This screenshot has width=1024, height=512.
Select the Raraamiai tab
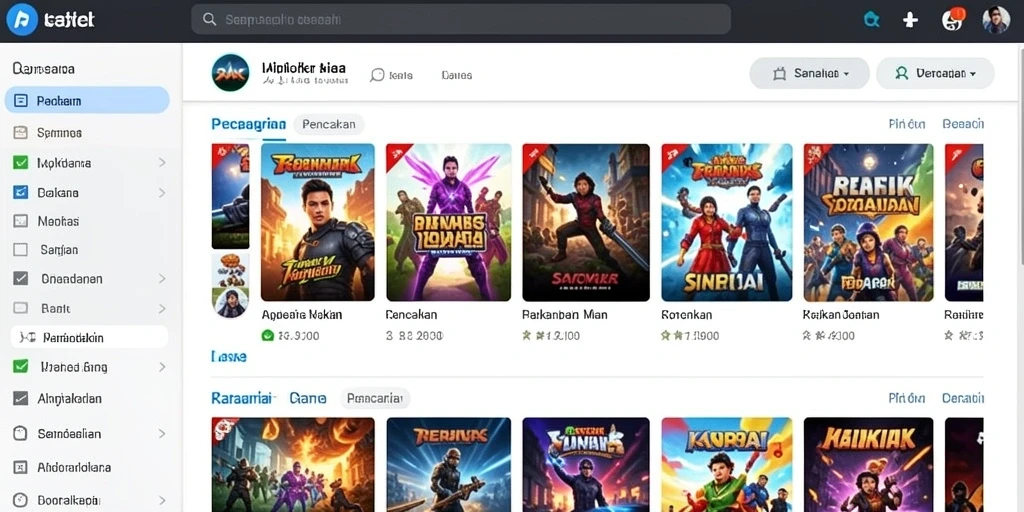(243, 398)
